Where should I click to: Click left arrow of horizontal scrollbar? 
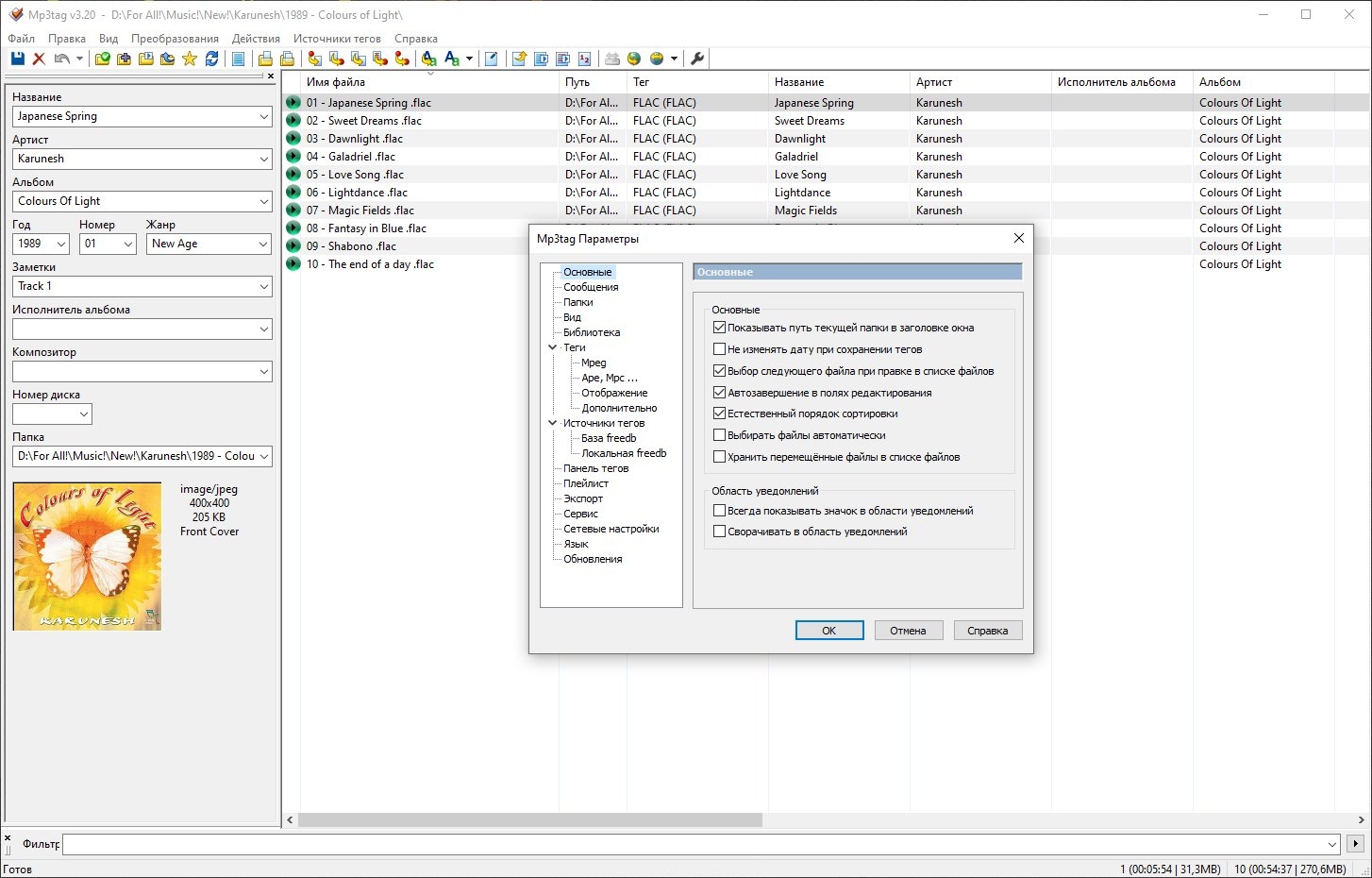tap(290, 820)
